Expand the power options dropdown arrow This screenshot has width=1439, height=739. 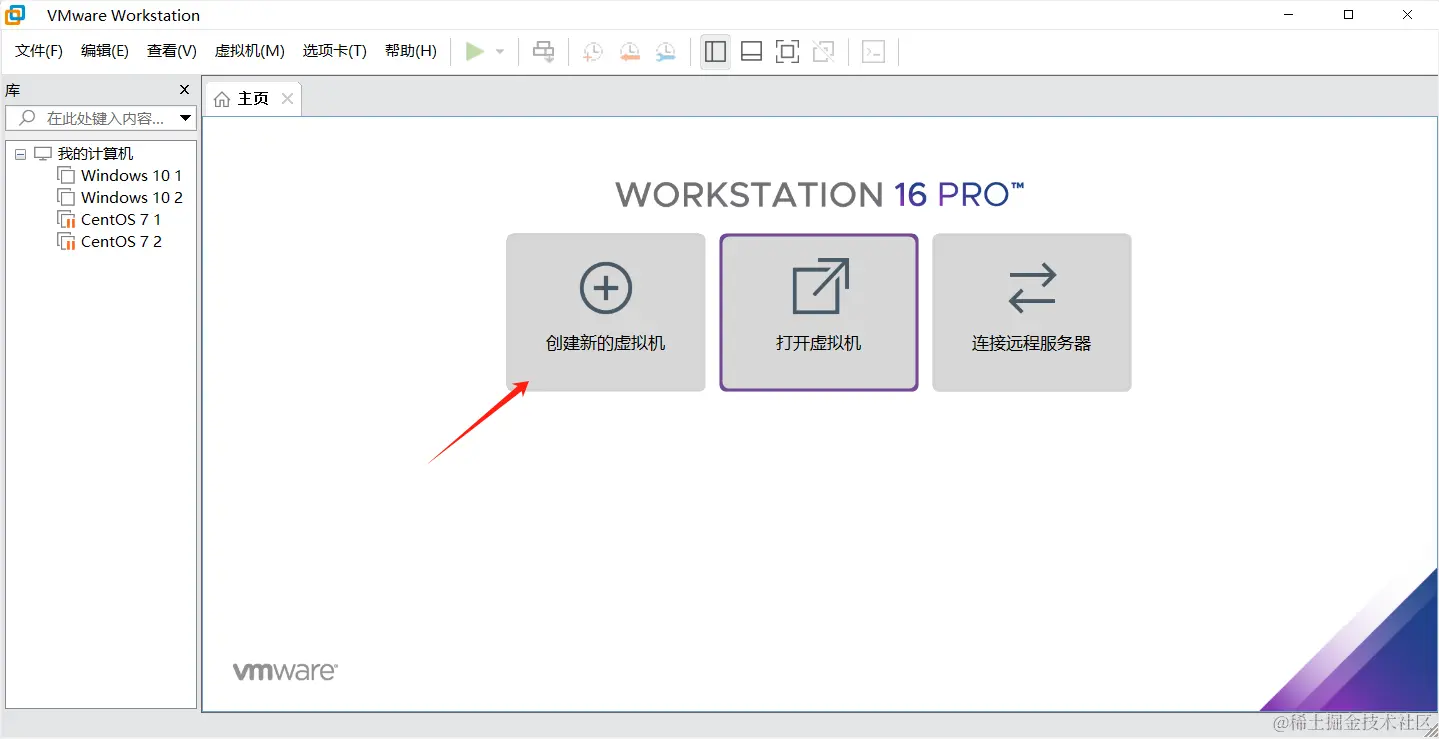[x=500, y=52]
